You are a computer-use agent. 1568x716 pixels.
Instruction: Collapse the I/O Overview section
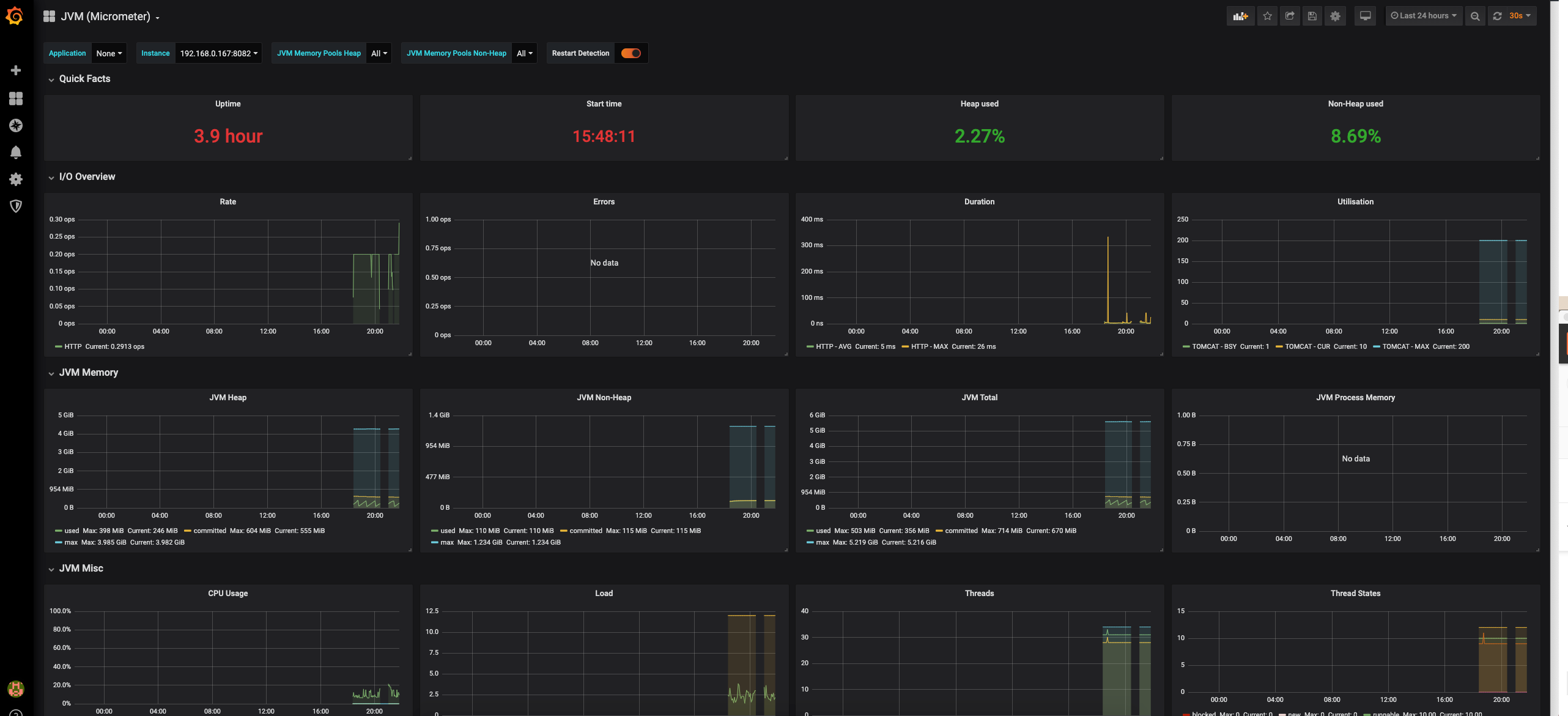(x=50, y=177)
